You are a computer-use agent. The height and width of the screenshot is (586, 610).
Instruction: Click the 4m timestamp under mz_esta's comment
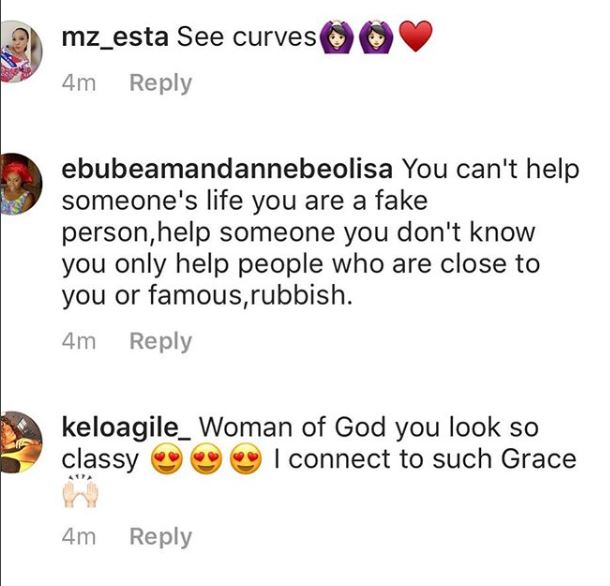click(x=79, y=83)
